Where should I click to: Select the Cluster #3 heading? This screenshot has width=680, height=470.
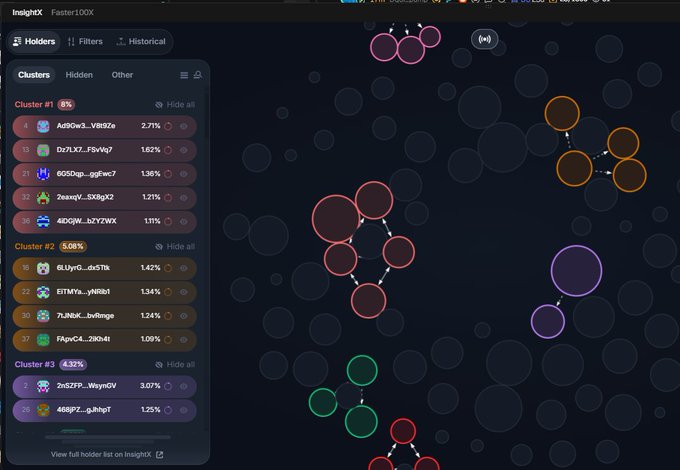point(35,364)
